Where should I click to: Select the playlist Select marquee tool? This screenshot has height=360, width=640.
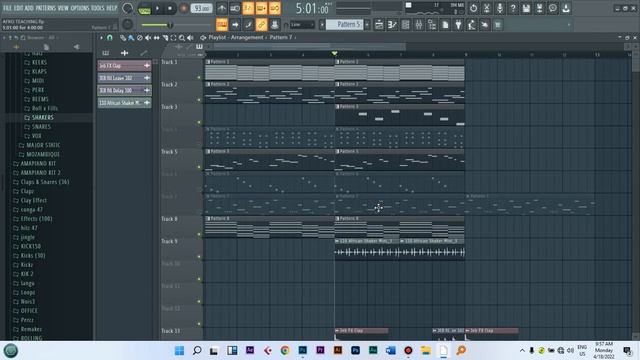(x=173, y=38)
